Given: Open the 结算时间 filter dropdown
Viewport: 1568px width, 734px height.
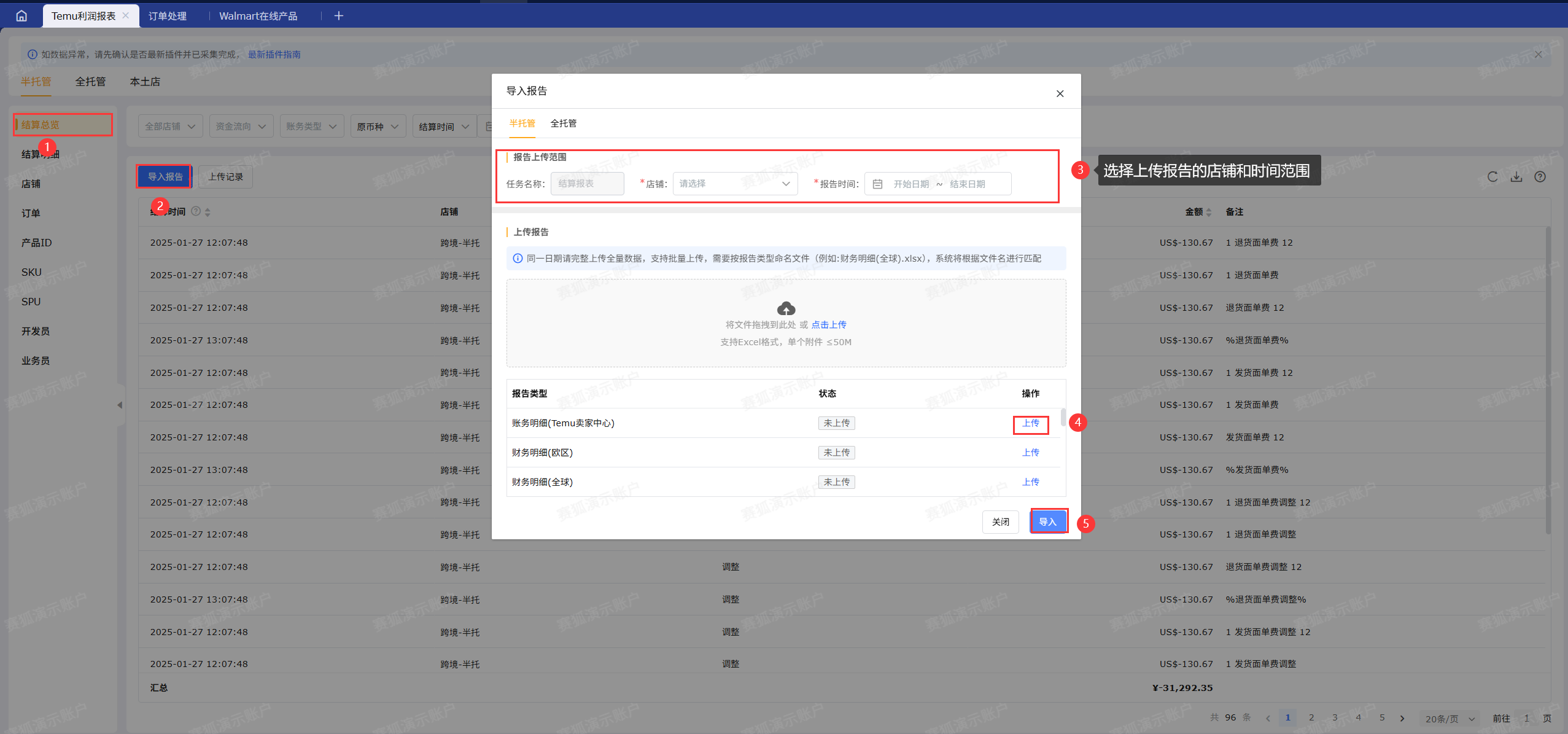Looking at the screenshot, I should click(444, 127).
